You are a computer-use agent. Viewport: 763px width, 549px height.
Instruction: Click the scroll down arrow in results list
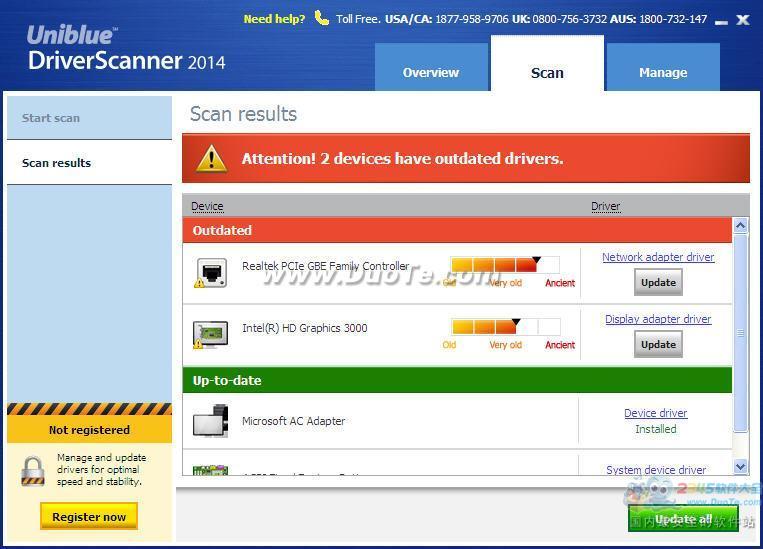pos(741,466)
